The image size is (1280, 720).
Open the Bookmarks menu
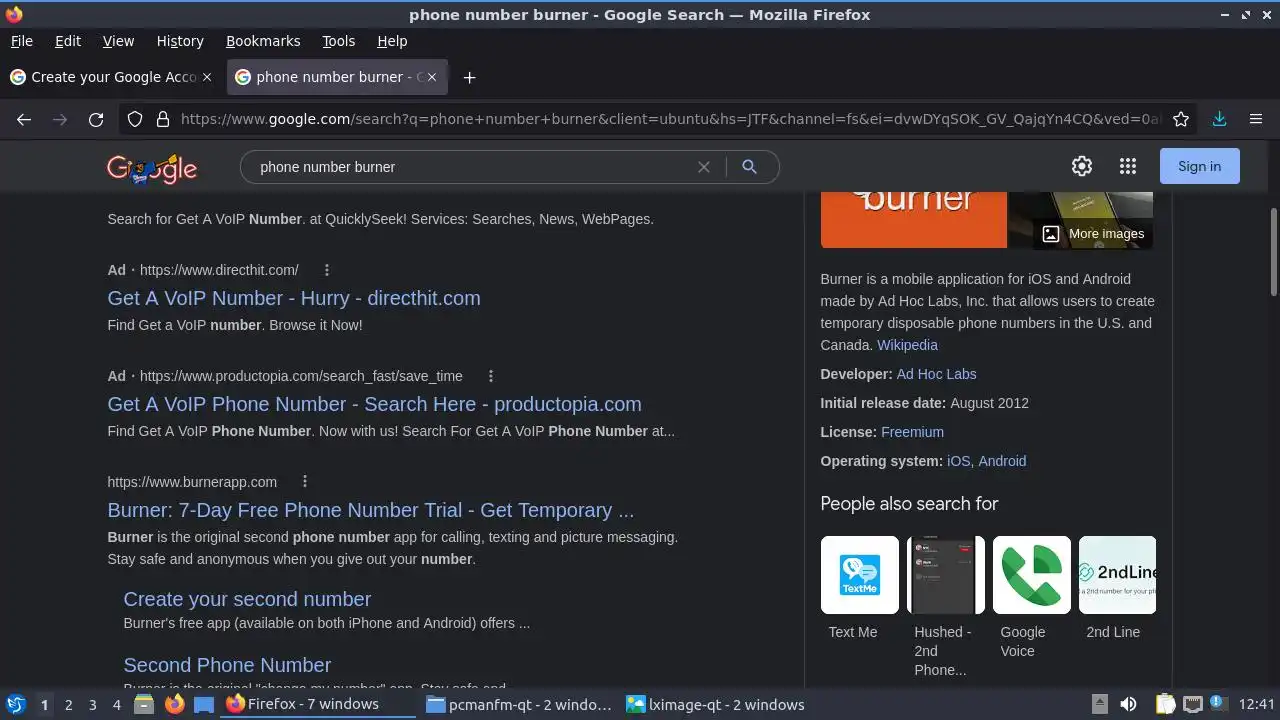point(263,41)
